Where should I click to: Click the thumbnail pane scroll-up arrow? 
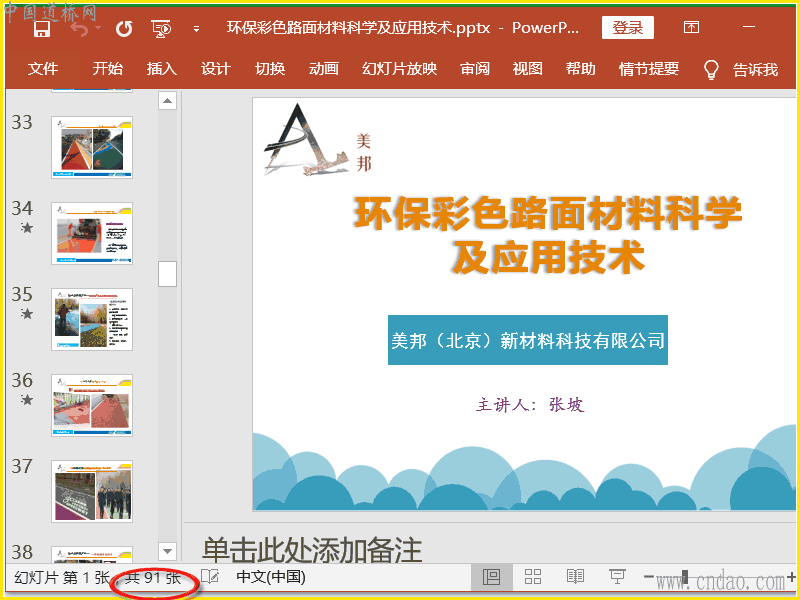pos(167,101)
